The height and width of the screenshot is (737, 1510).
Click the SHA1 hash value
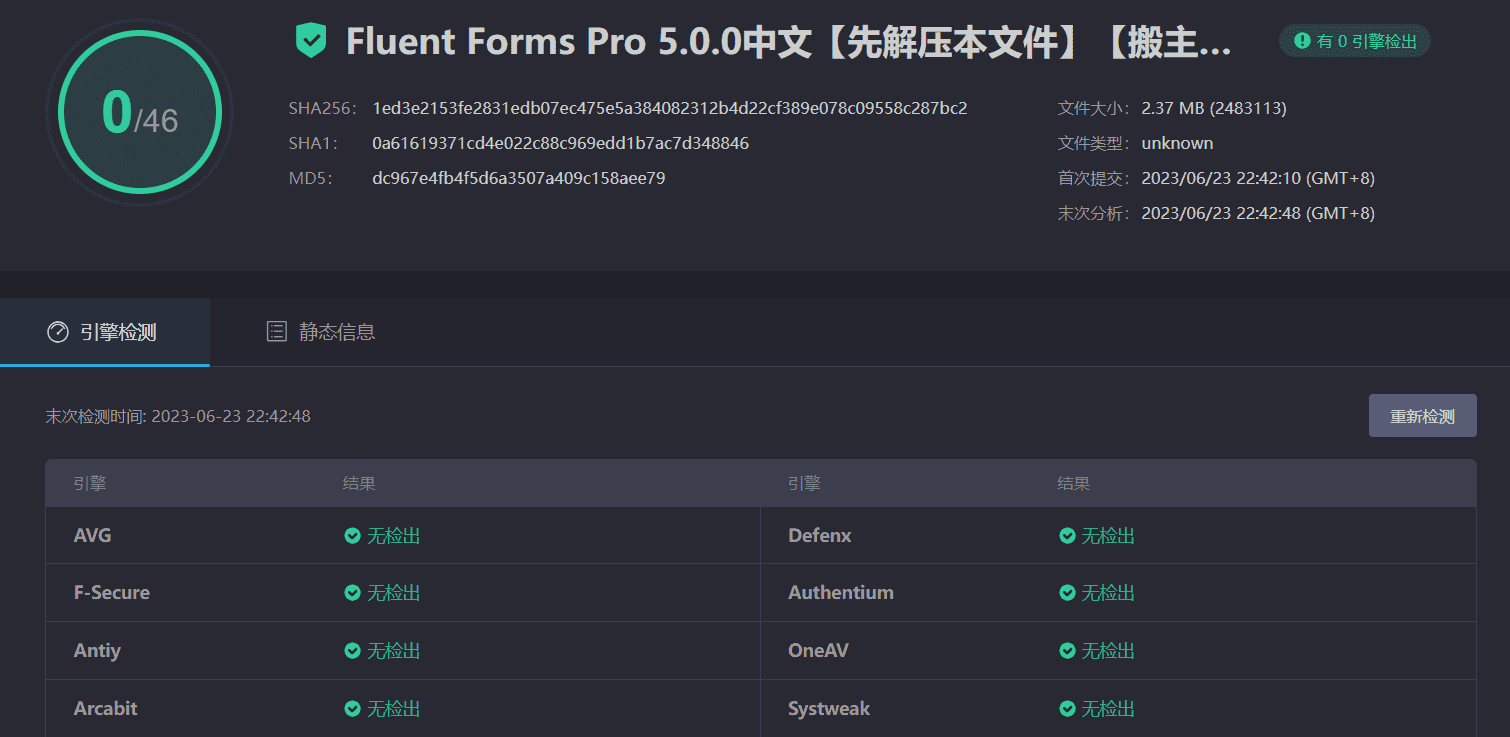click(561, 143)
